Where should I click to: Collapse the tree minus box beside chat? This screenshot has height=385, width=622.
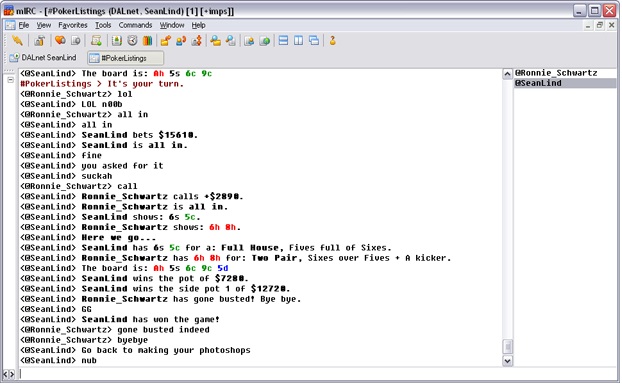pos(11,80)
